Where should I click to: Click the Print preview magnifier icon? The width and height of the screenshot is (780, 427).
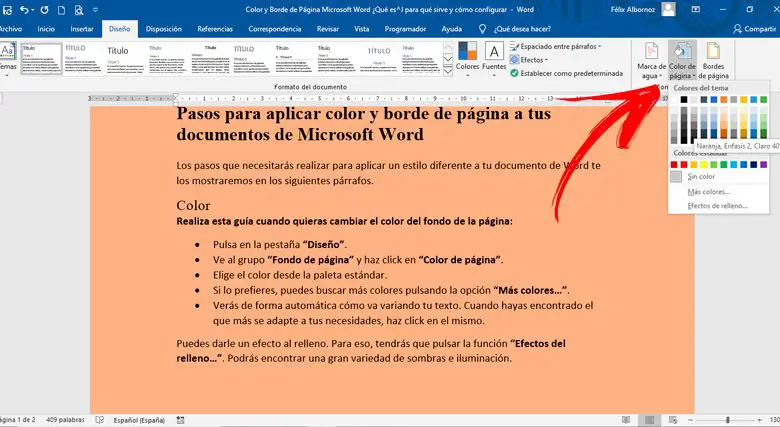(79, 10)
